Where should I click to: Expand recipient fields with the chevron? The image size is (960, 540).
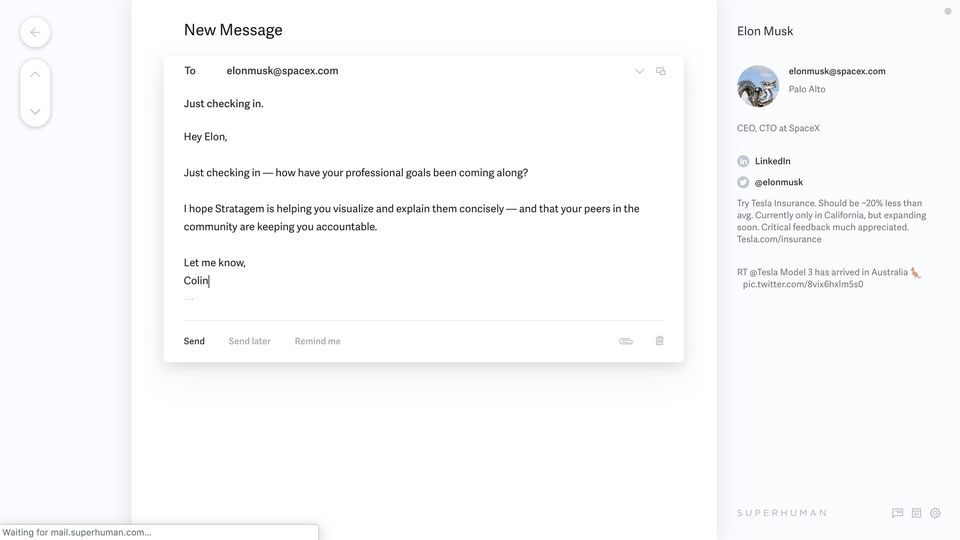pos(639,71)
